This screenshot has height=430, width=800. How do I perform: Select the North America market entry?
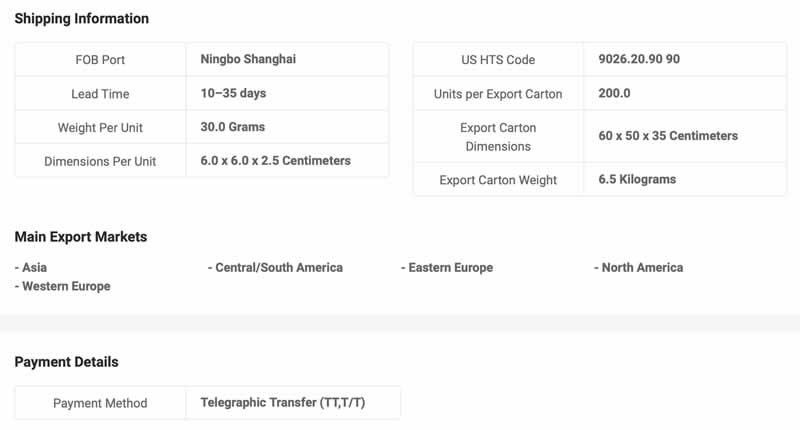(638, 268)
